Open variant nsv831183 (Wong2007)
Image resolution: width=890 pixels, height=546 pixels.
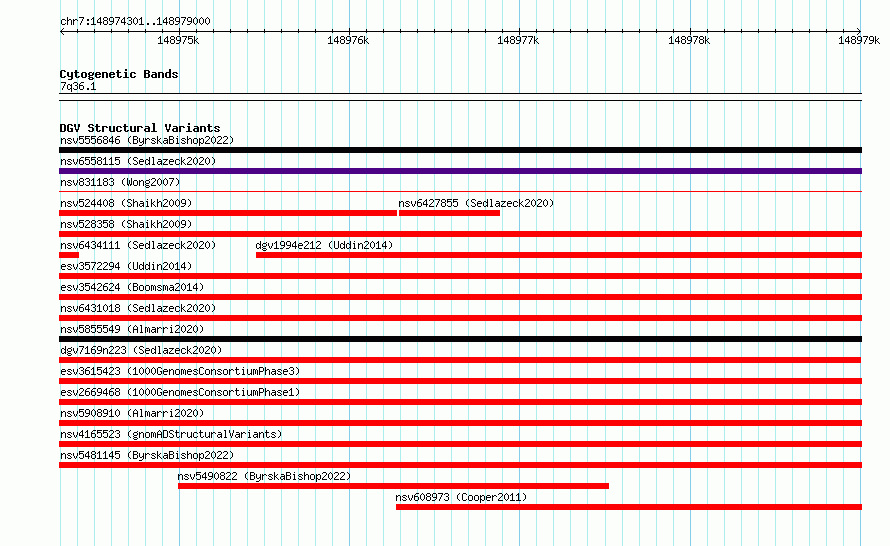tap(120, 182)
